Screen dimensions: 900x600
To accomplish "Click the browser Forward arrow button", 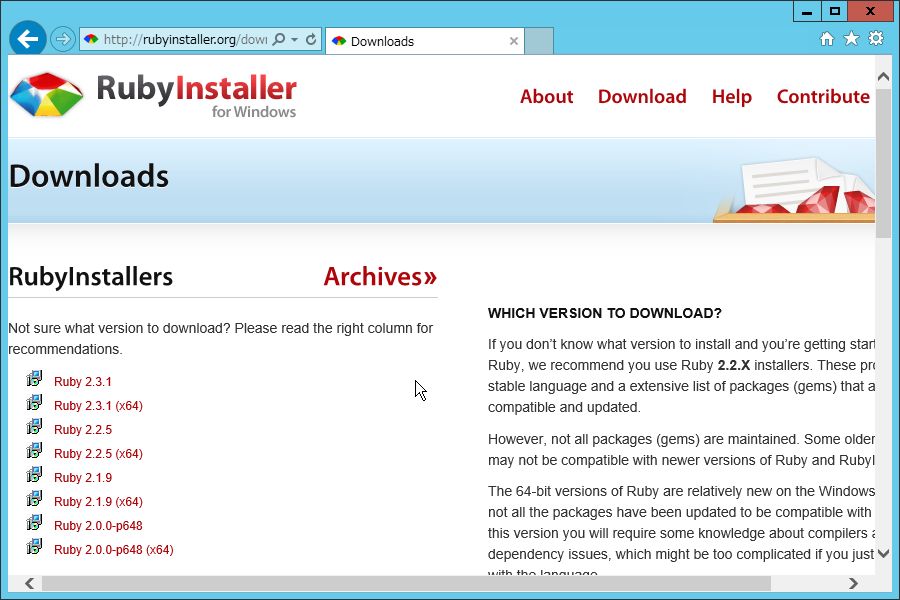I will (63, 39).
